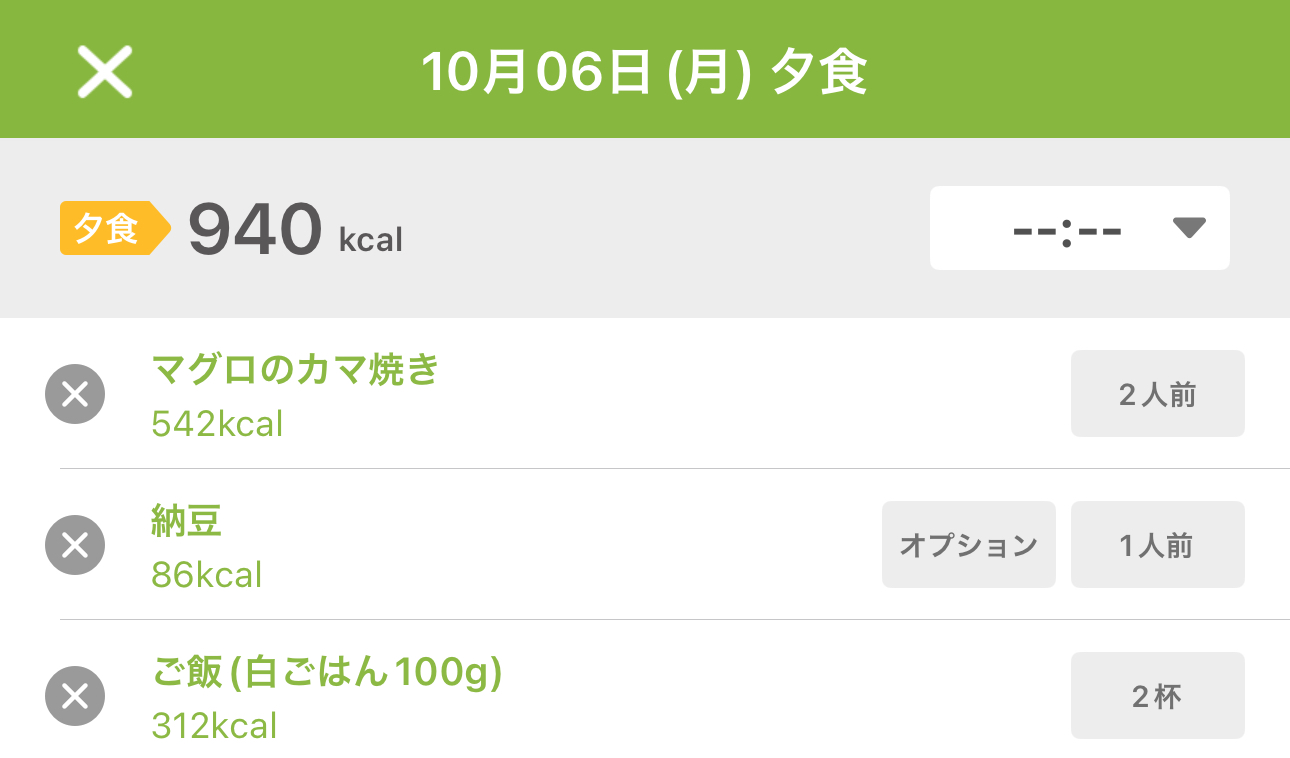The height and width of the screenshot is (758, 1290).
Task: Click the dropdown arrow beside the time
Action: click(x=1188, y=229)
